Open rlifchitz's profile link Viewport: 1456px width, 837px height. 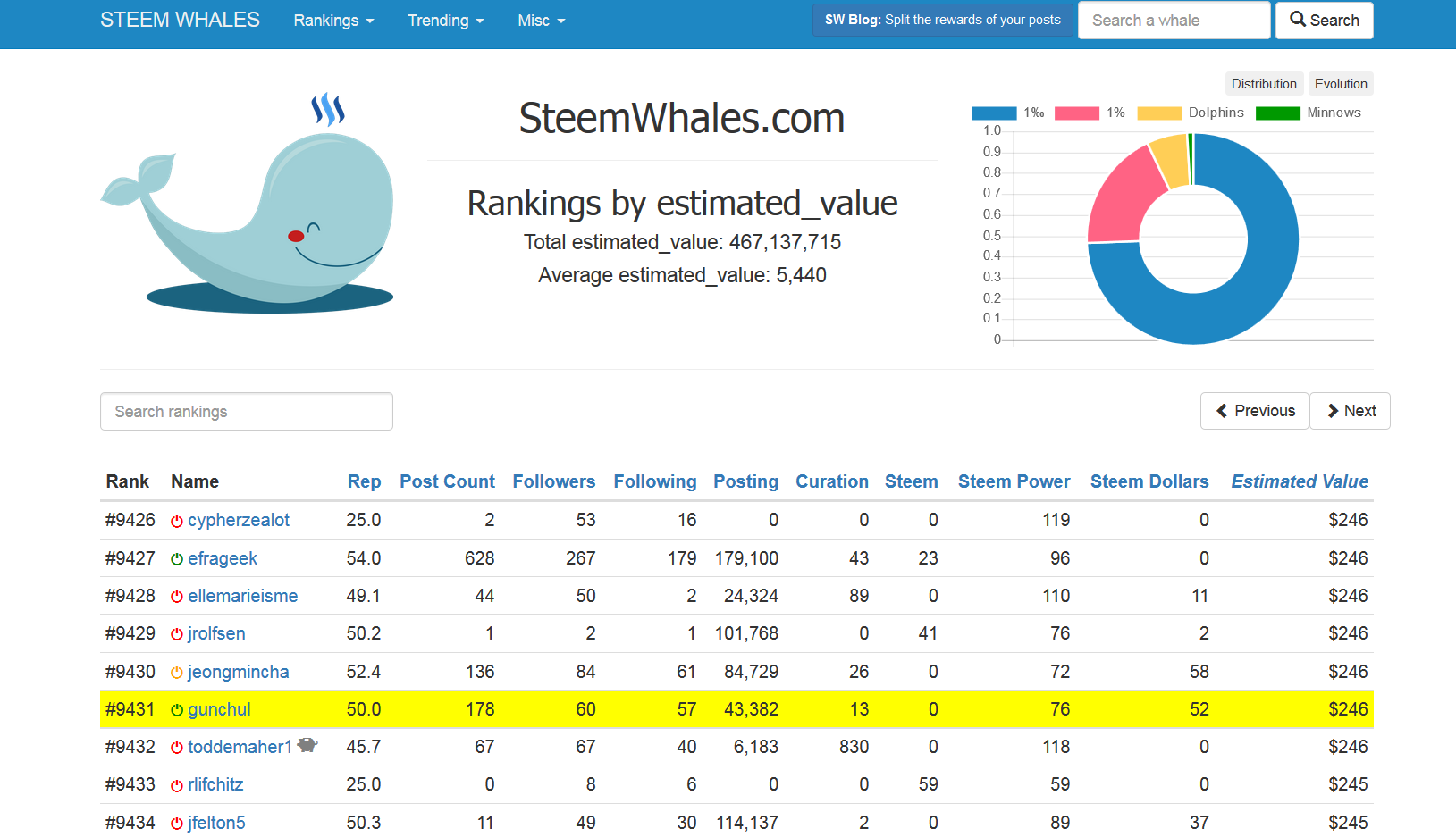215,784
